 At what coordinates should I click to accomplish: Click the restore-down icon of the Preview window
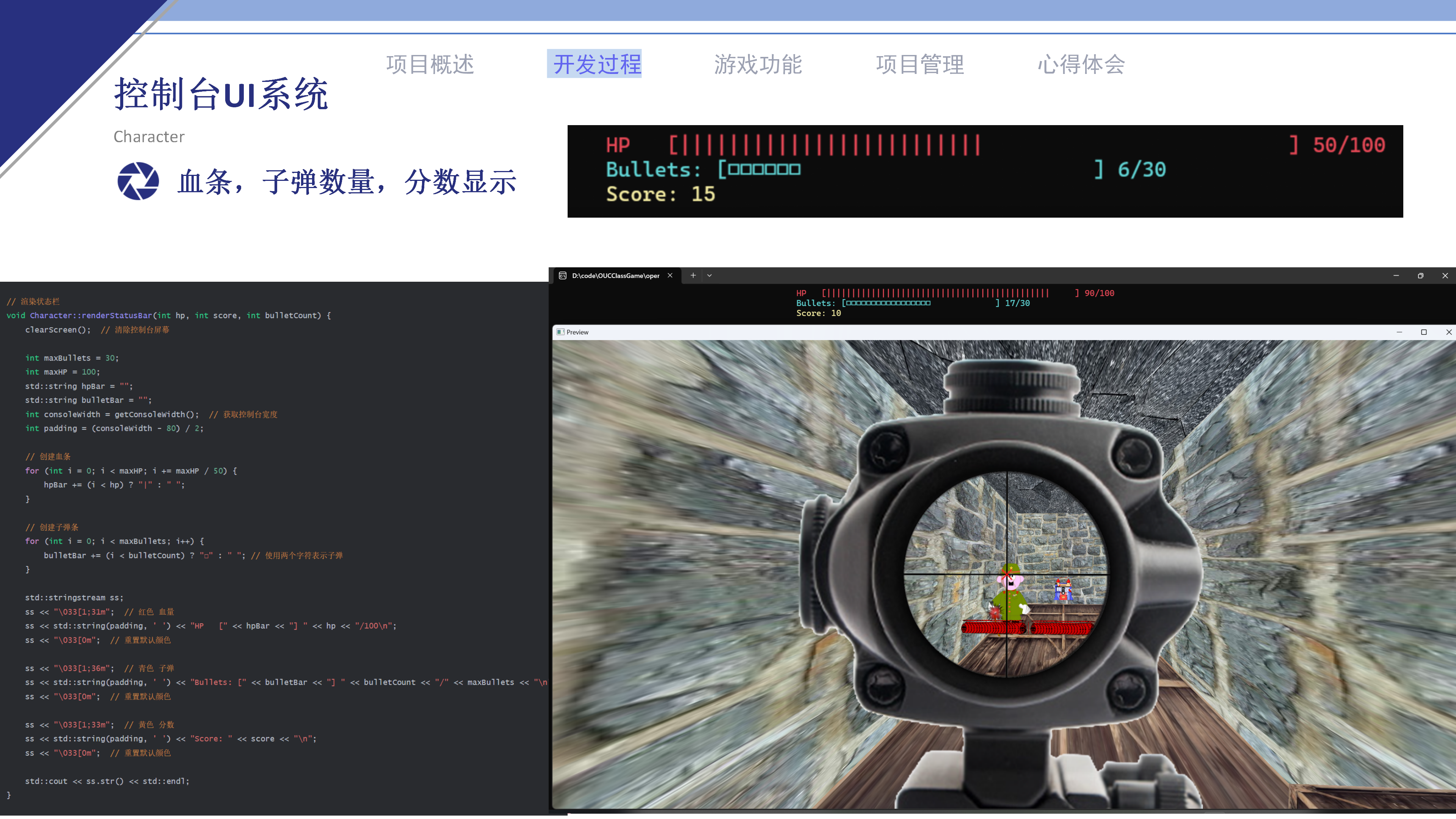[1424, 332]
